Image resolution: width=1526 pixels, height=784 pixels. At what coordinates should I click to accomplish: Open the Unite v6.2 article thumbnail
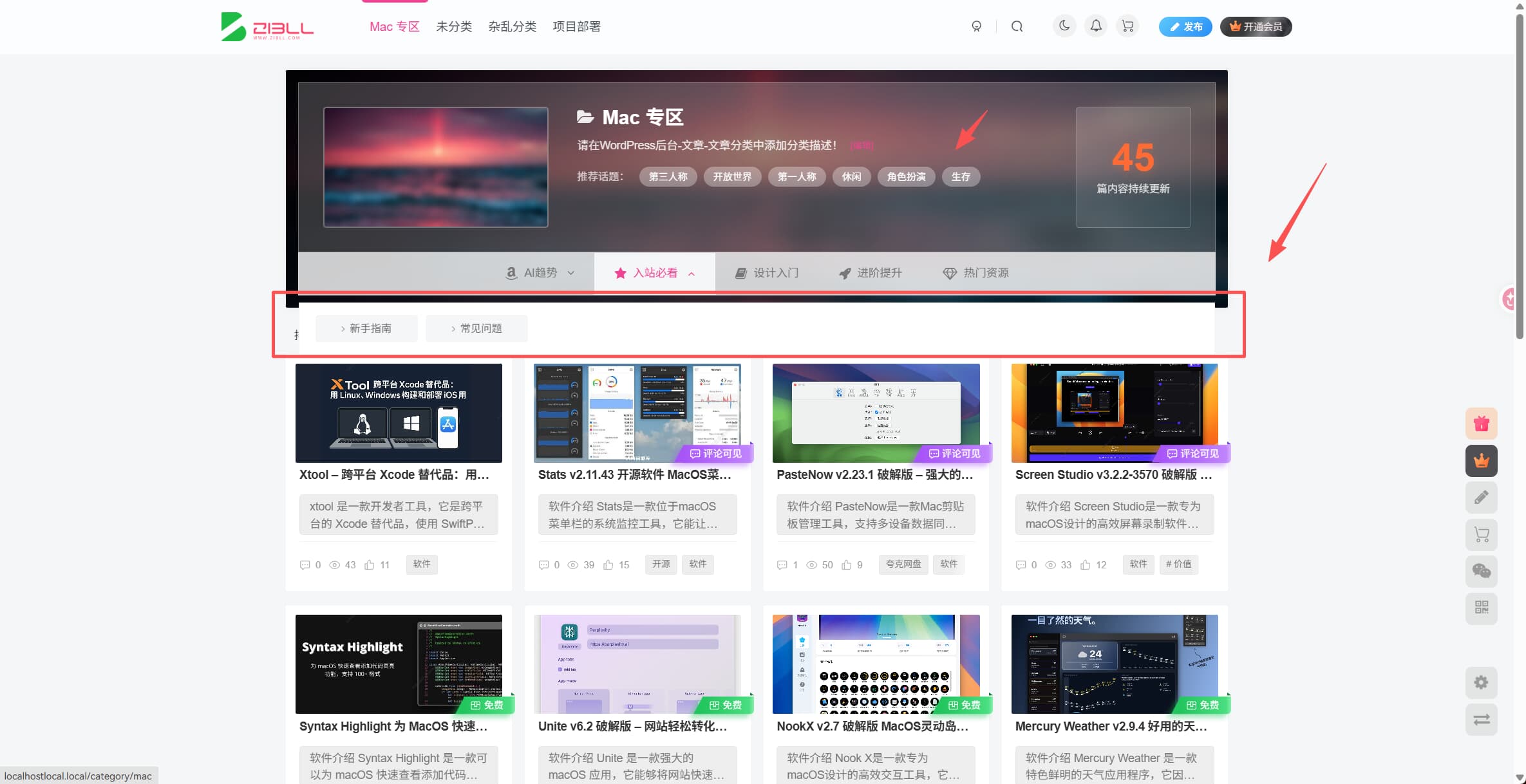(637, 664)
